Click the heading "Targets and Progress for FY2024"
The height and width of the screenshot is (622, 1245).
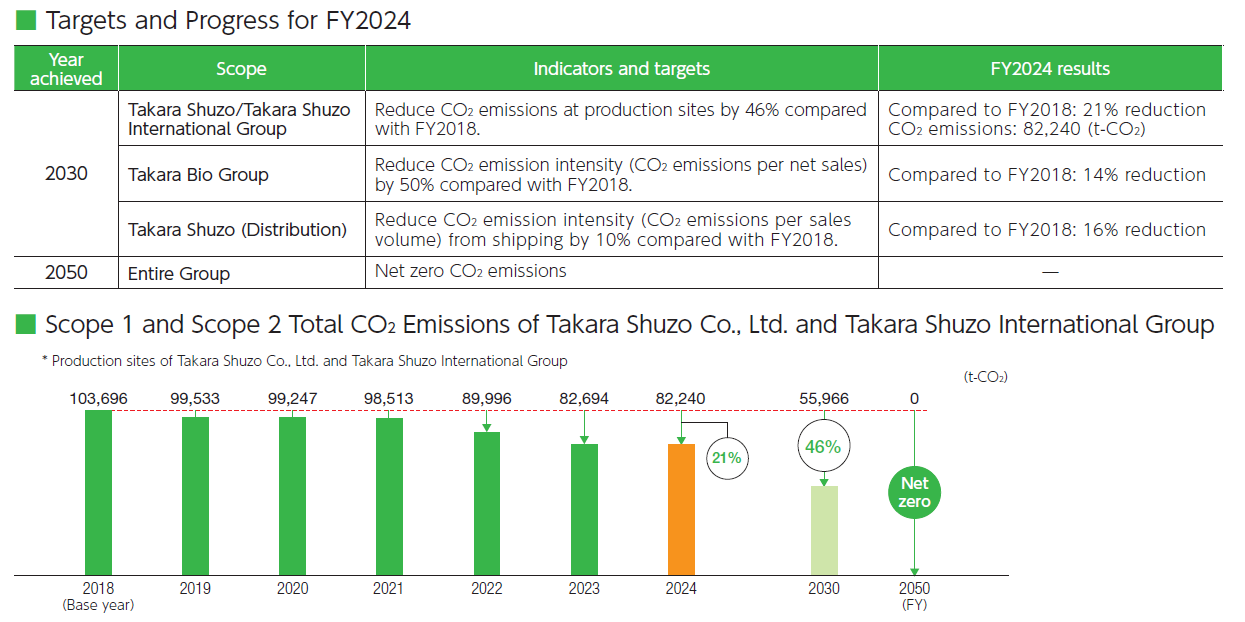point(228,20)
